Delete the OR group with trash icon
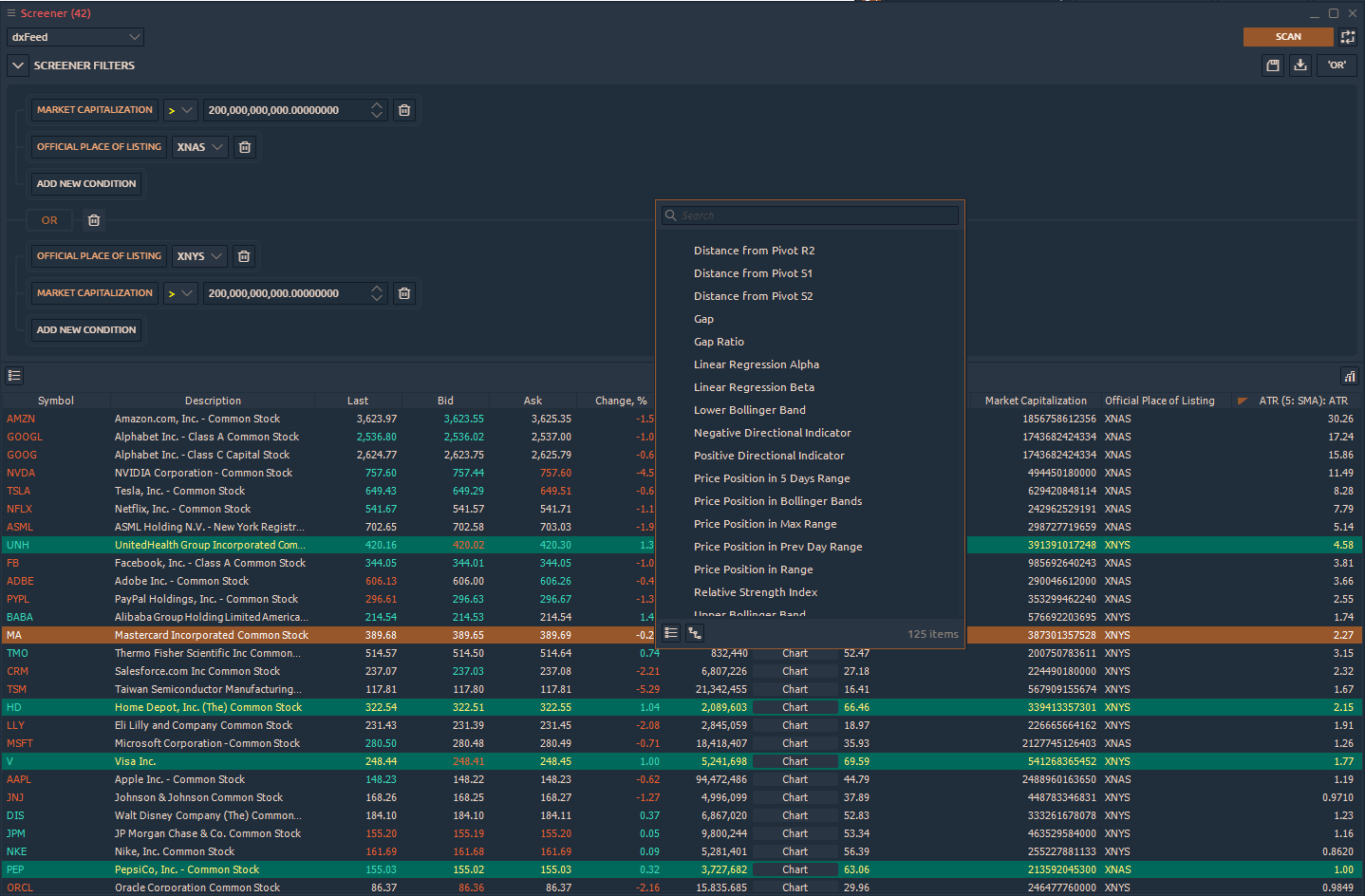This screenshot has width=1365, height=896. tap(94, 220)
